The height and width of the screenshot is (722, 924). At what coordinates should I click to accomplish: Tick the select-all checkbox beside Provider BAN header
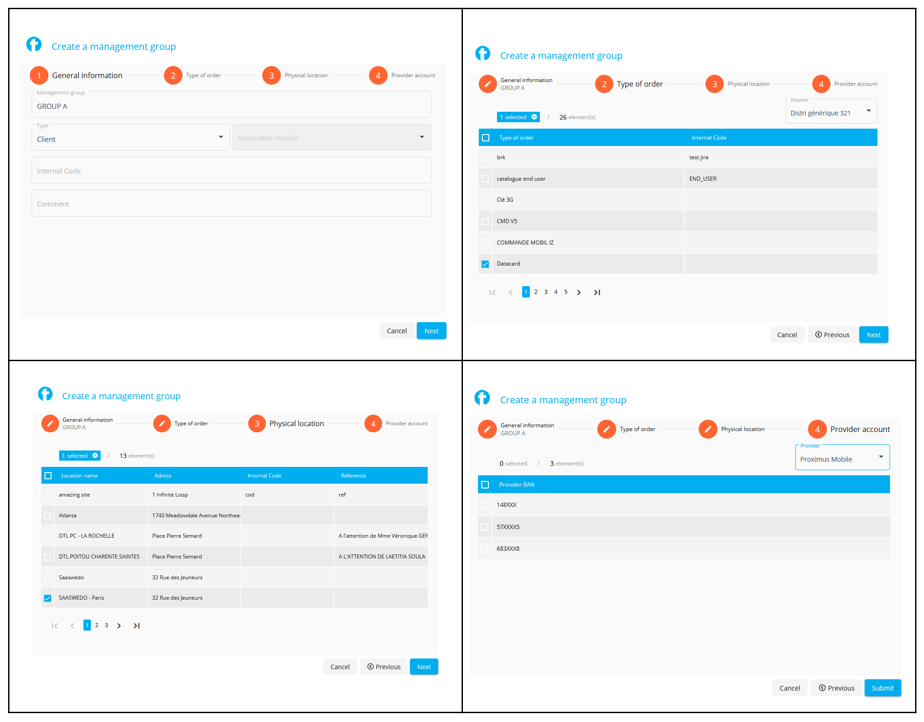486,485
